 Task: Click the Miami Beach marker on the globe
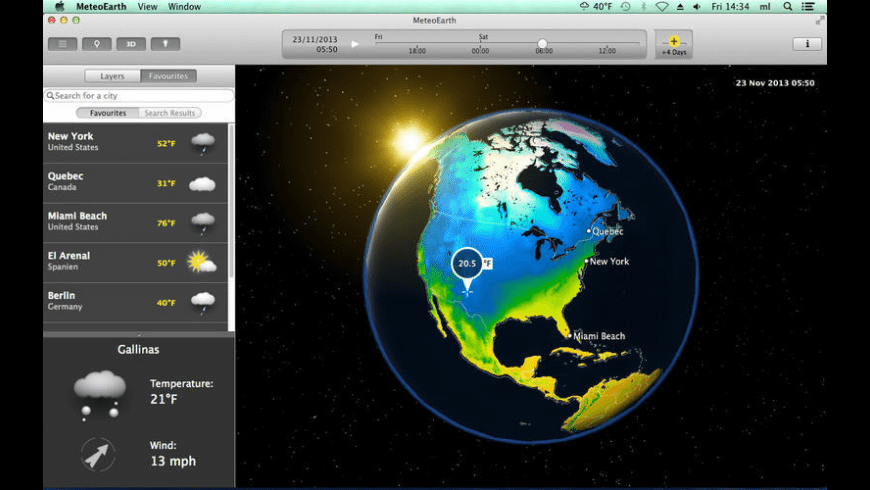[x=570, y=336]
